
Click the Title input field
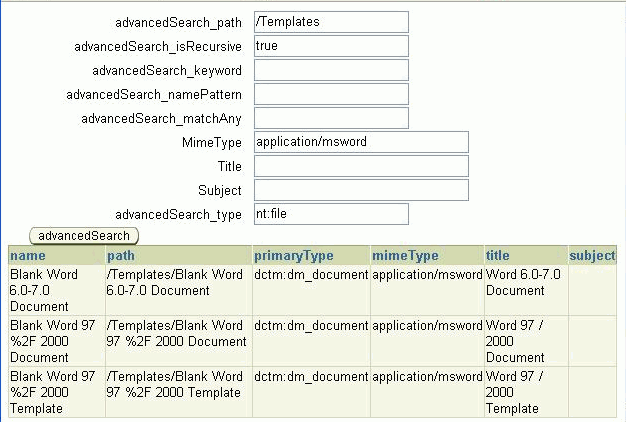[361, 166]
